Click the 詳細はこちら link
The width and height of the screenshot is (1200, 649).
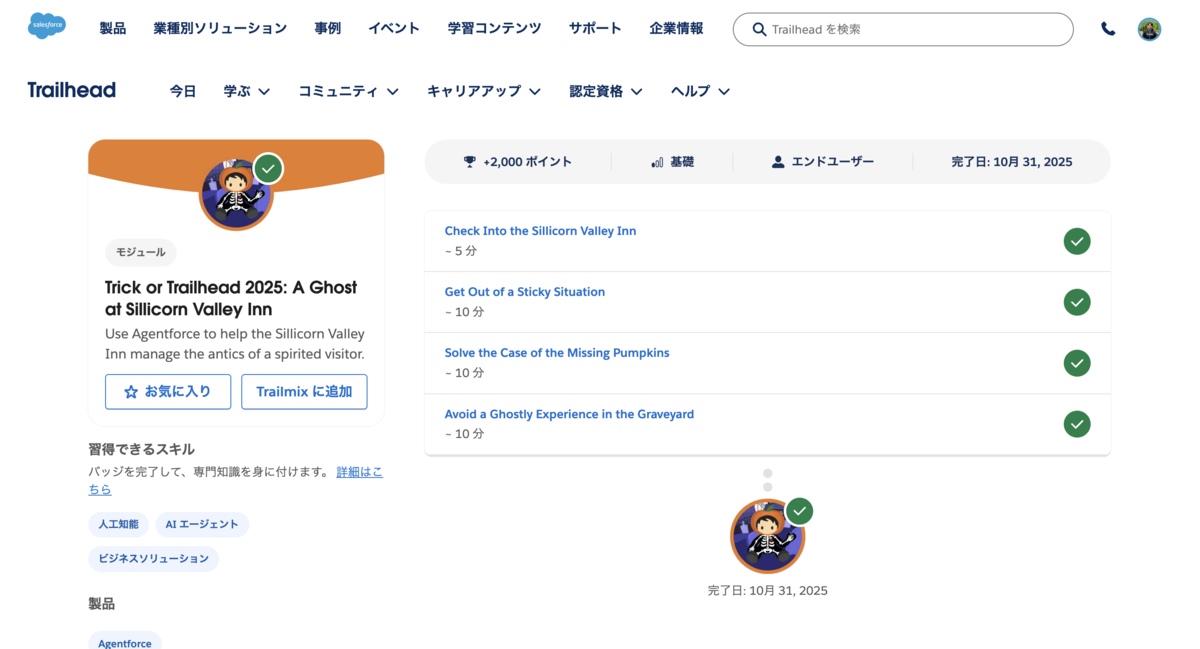(359, 472)
